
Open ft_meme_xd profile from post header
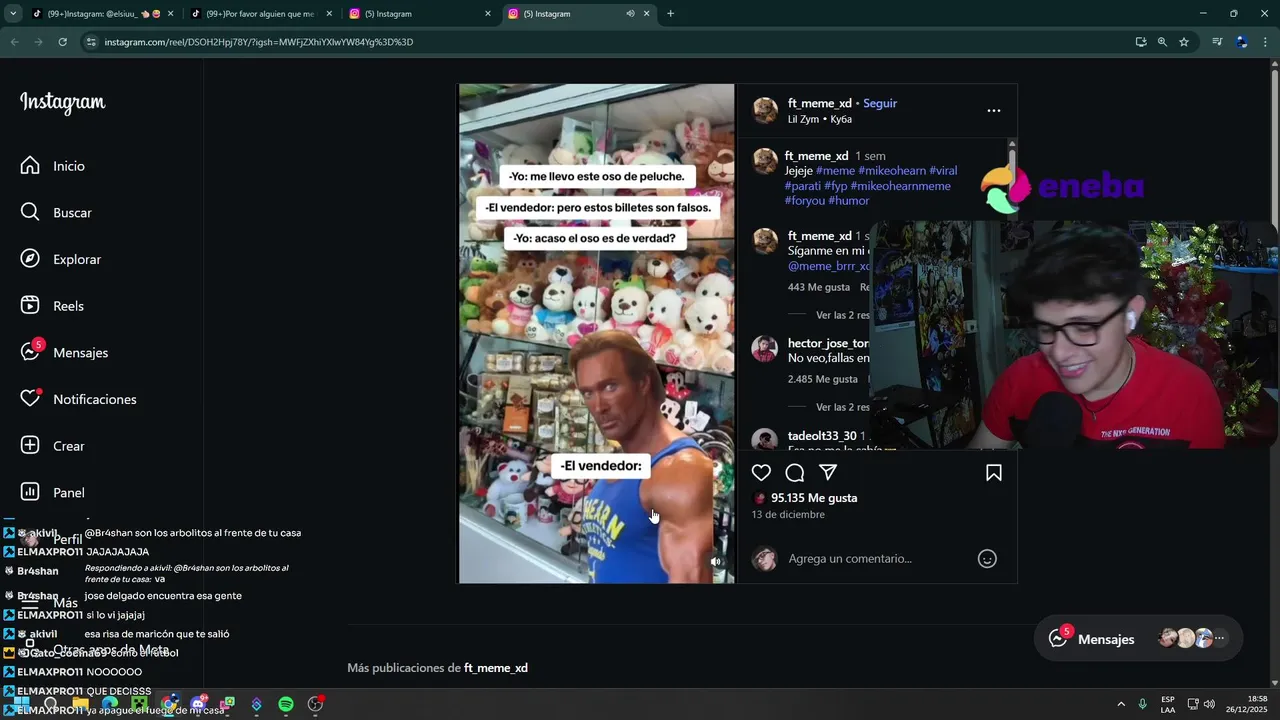[x=820, y=103]
